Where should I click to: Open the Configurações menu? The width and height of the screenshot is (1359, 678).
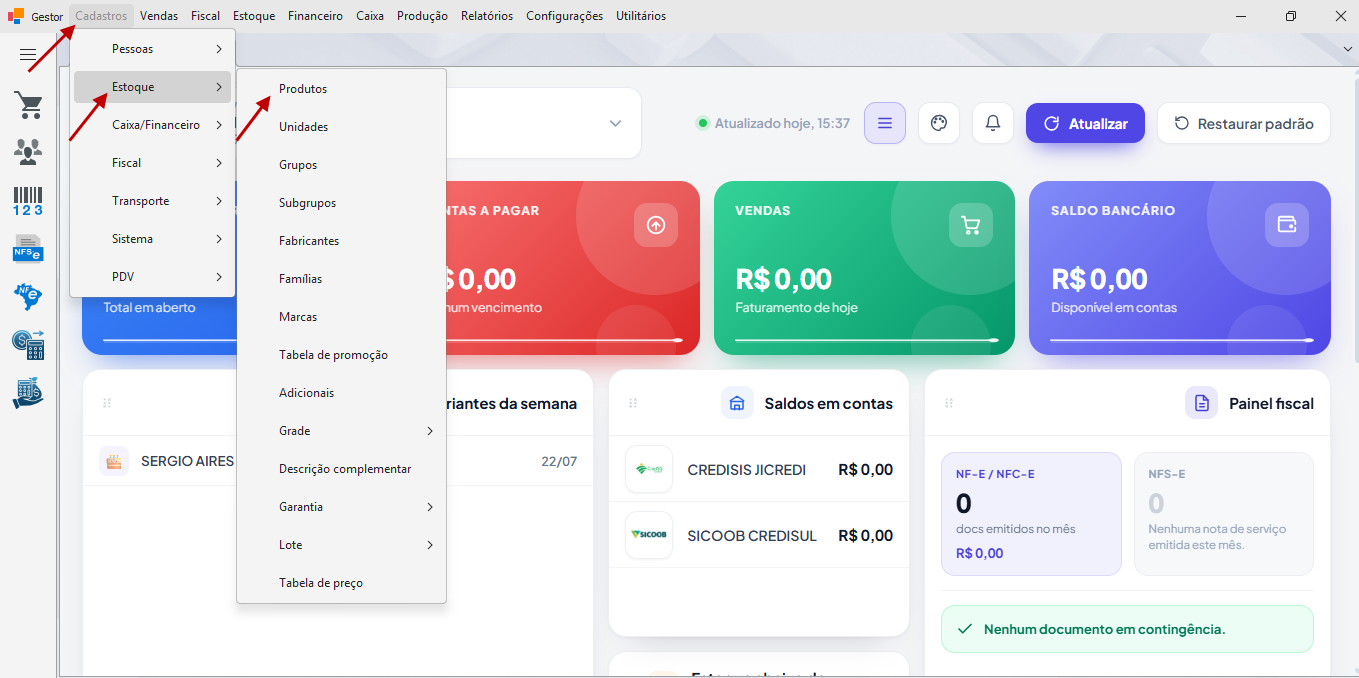pos(564,16)
